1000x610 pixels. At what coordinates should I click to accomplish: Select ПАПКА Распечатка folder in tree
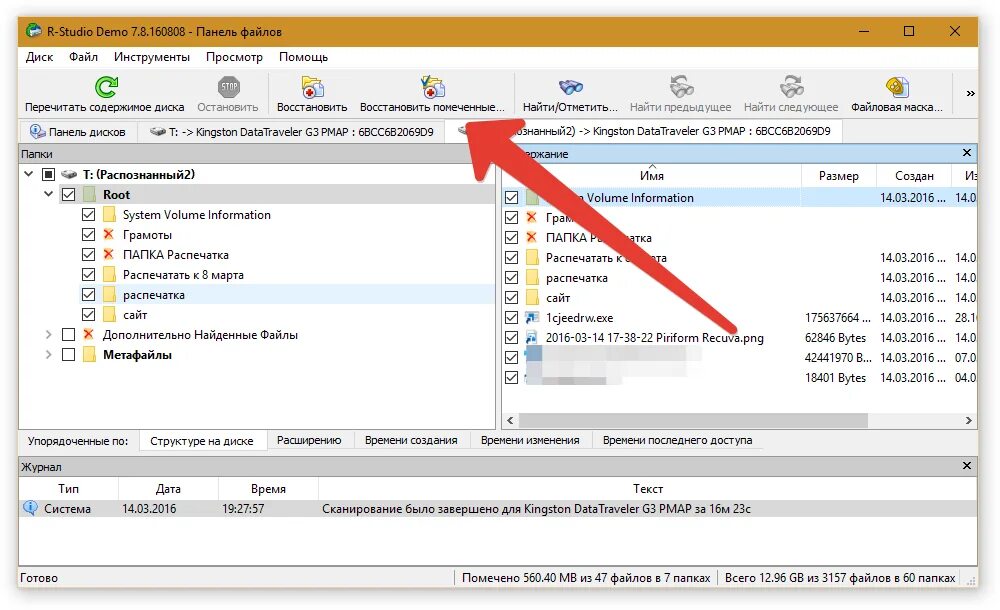click(175, 255)
